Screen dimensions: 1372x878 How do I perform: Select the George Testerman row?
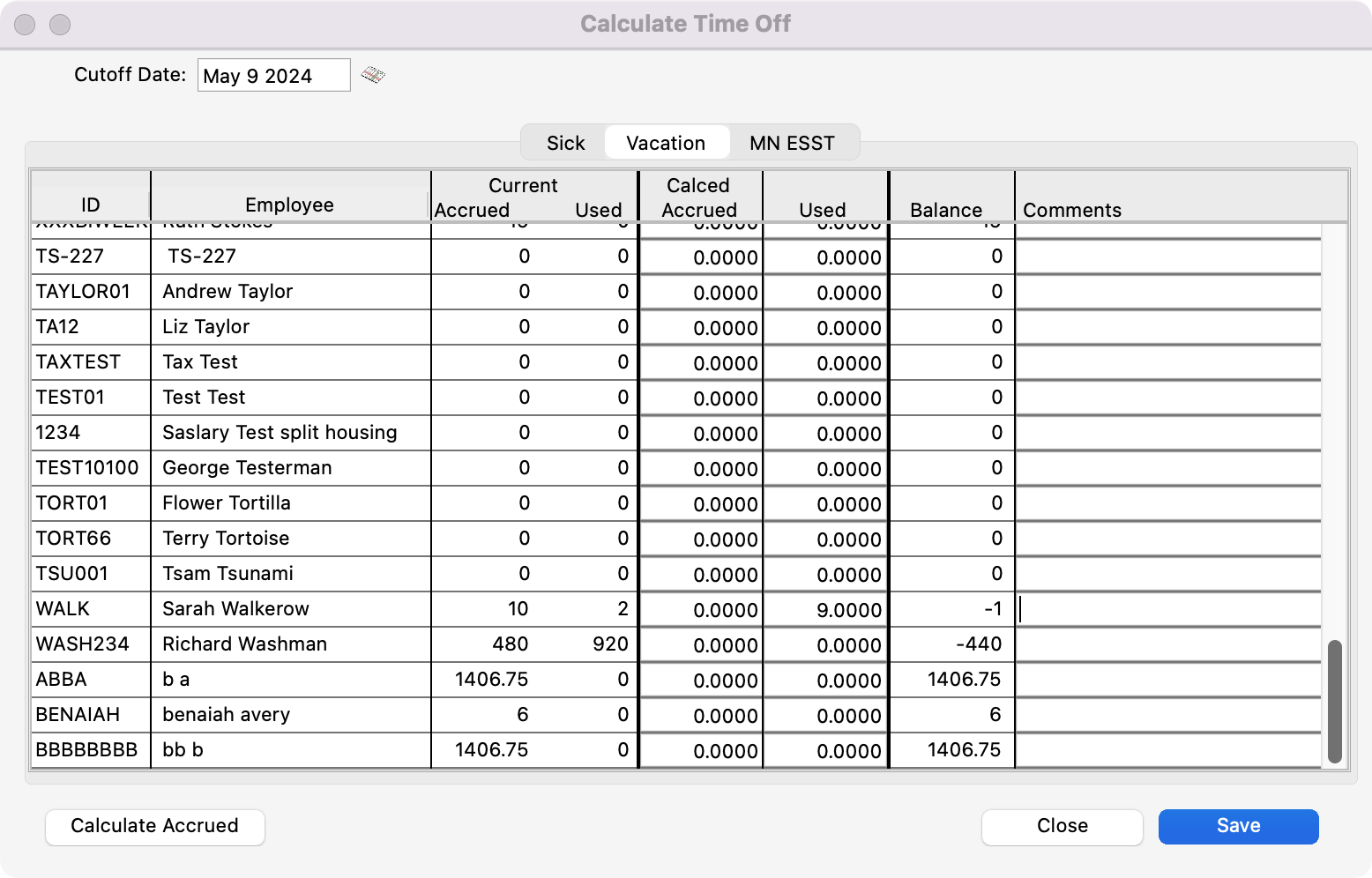tap(247, 468)
